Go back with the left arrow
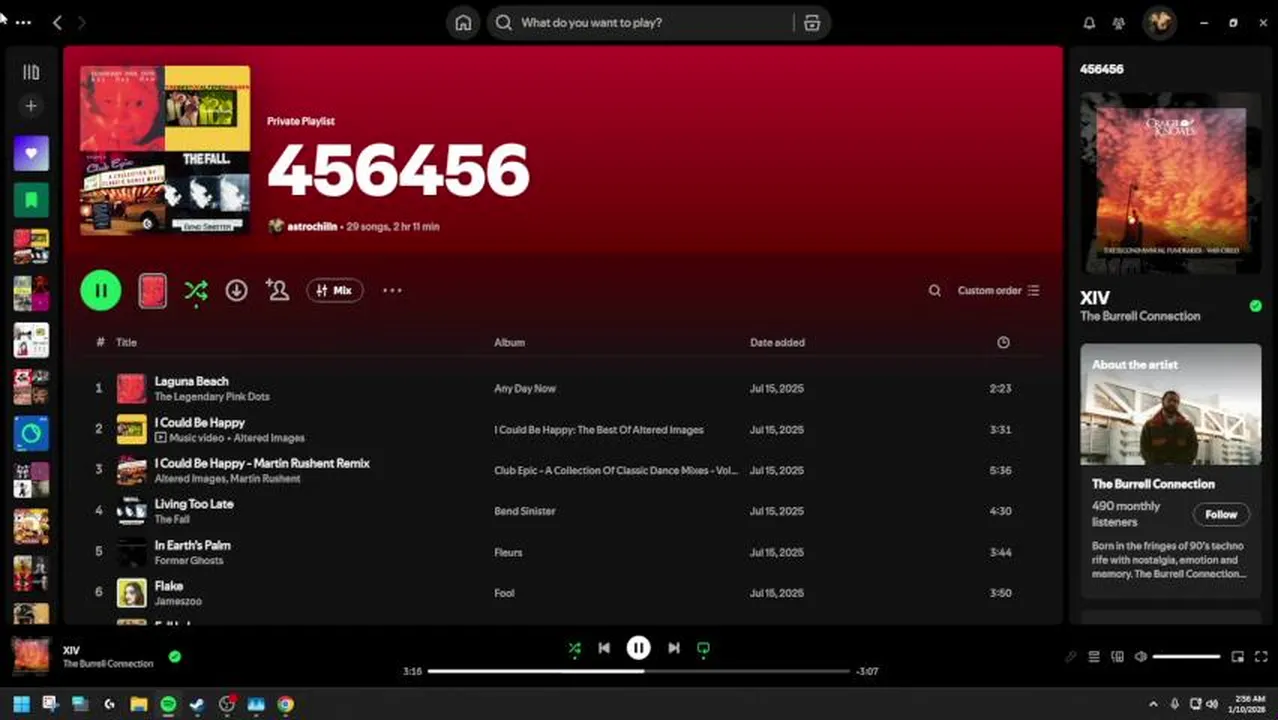The image size is (1278, 720). click(x=57, y=22)
